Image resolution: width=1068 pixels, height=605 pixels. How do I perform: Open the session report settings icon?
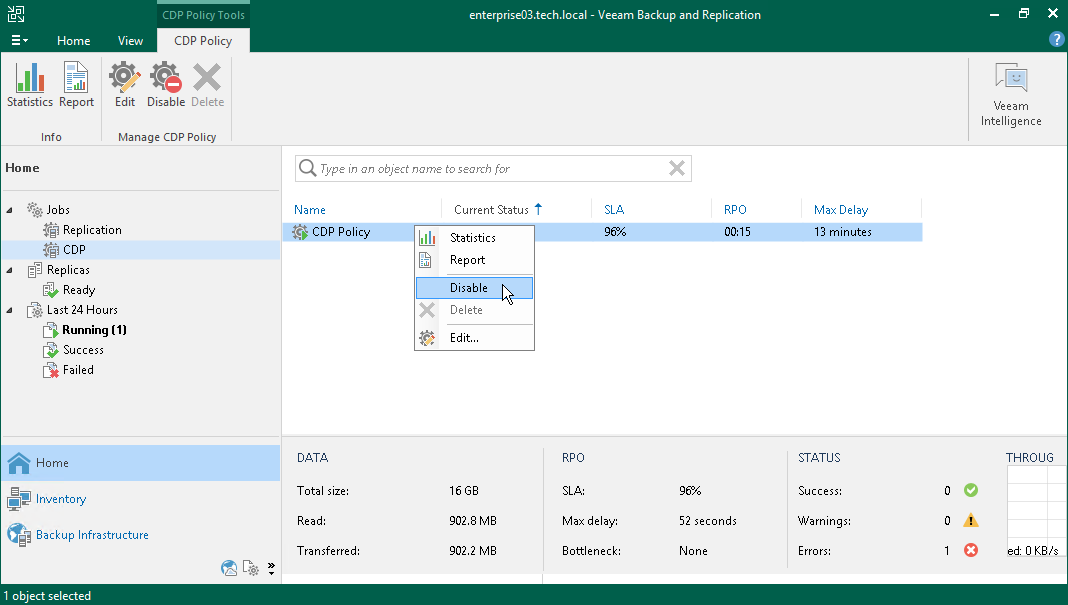(250, 568)
